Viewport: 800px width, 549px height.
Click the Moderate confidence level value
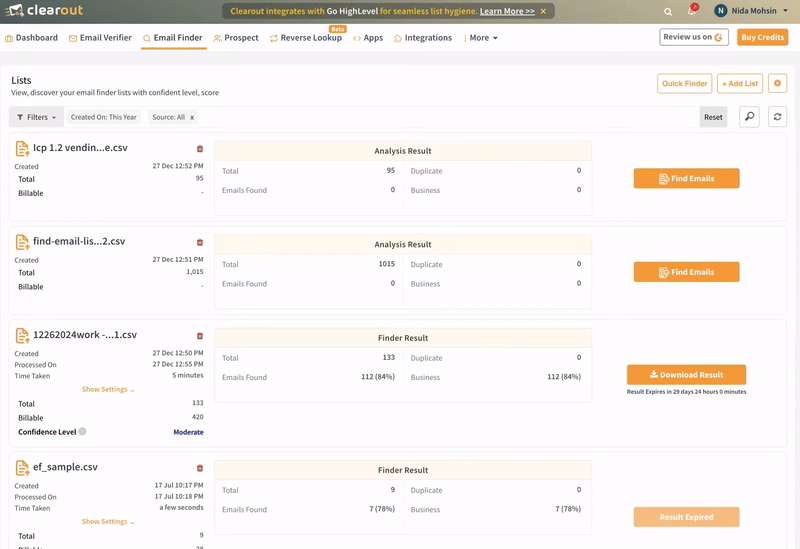point(188,432)
